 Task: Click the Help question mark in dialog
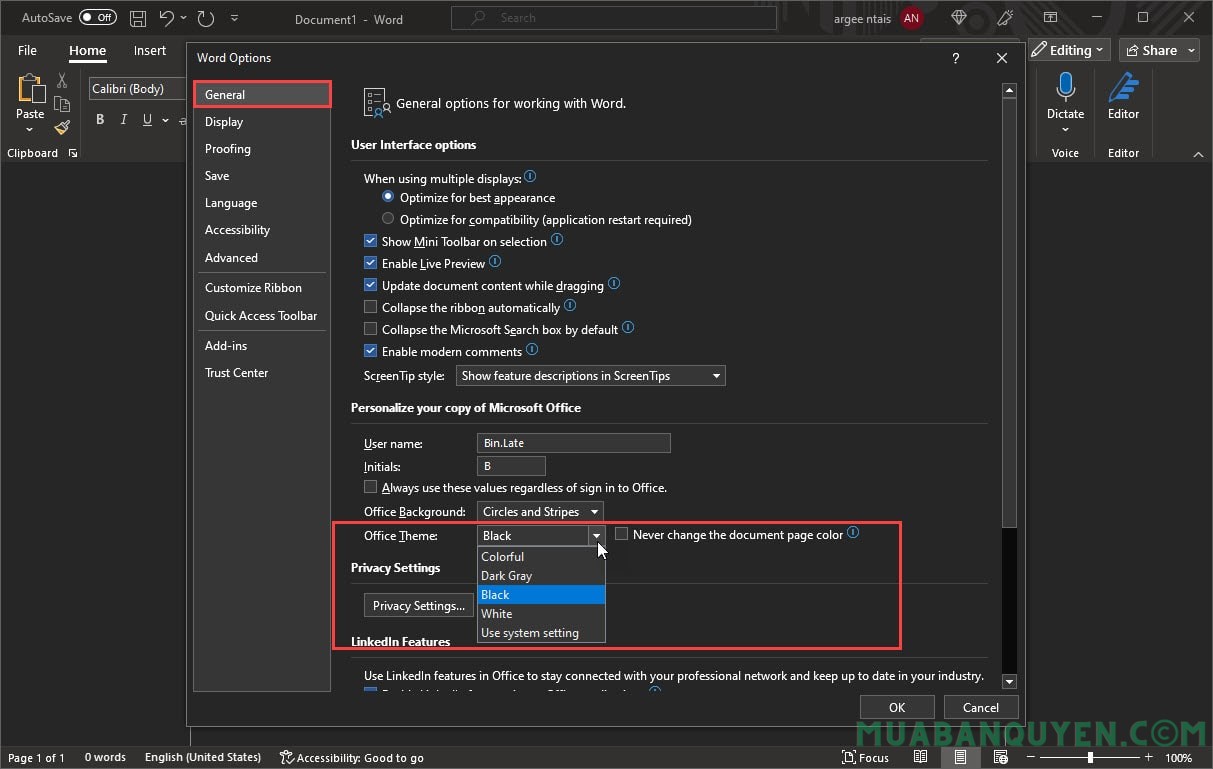(955, 59)
